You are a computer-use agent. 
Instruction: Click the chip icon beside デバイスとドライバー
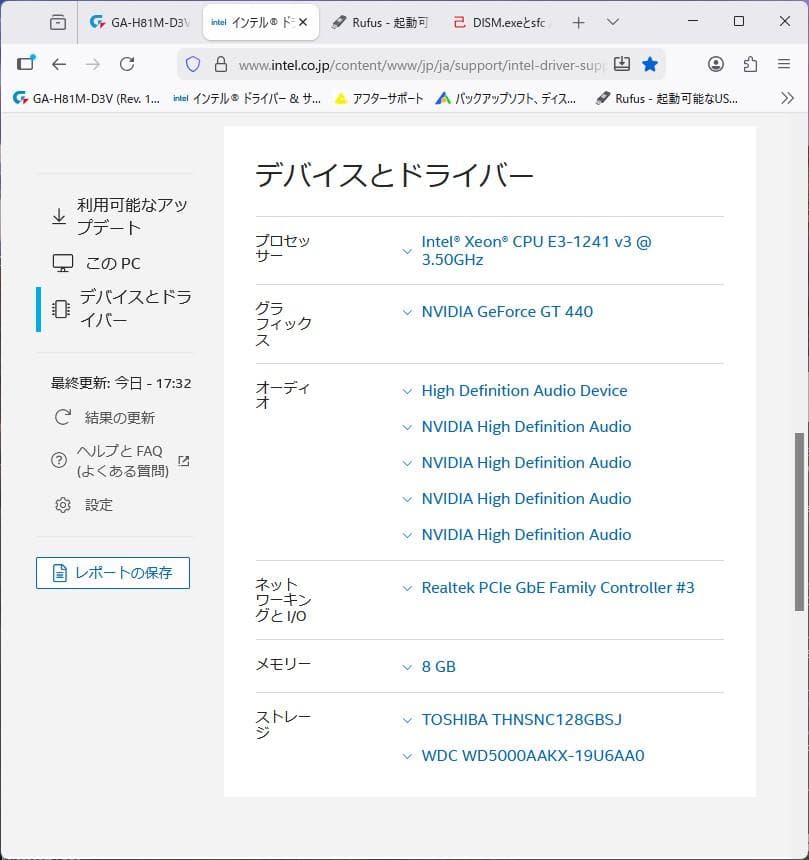click(x=61, y=309)
